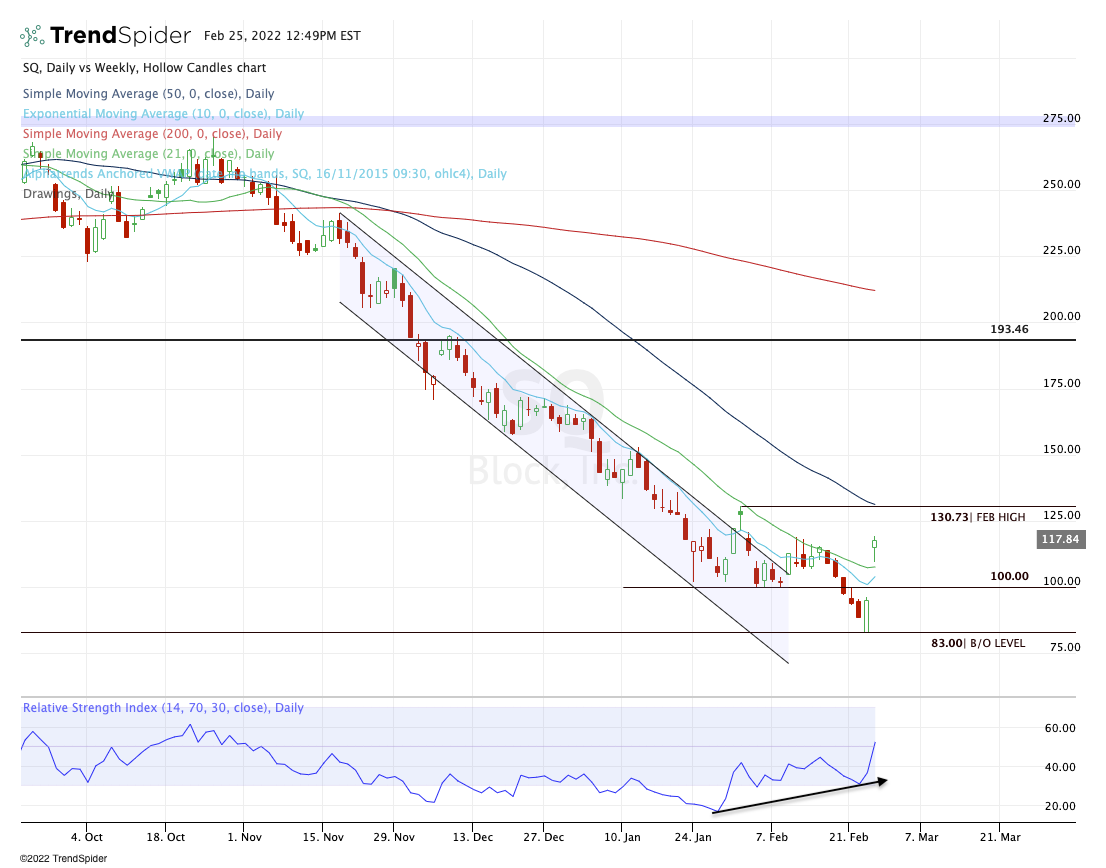1106x868 pixels.
Task: Click the end of the red 200-day average line
Action: pyautogui.click(x=873, y=290)
